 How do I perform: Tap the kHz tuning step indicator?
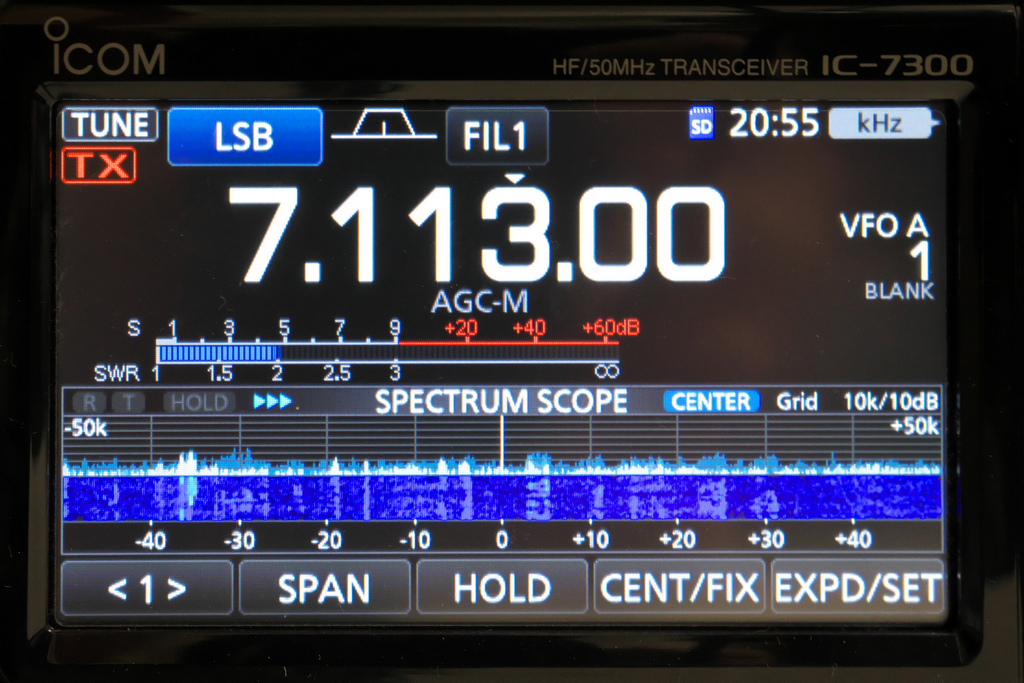(x=883, y=123)
